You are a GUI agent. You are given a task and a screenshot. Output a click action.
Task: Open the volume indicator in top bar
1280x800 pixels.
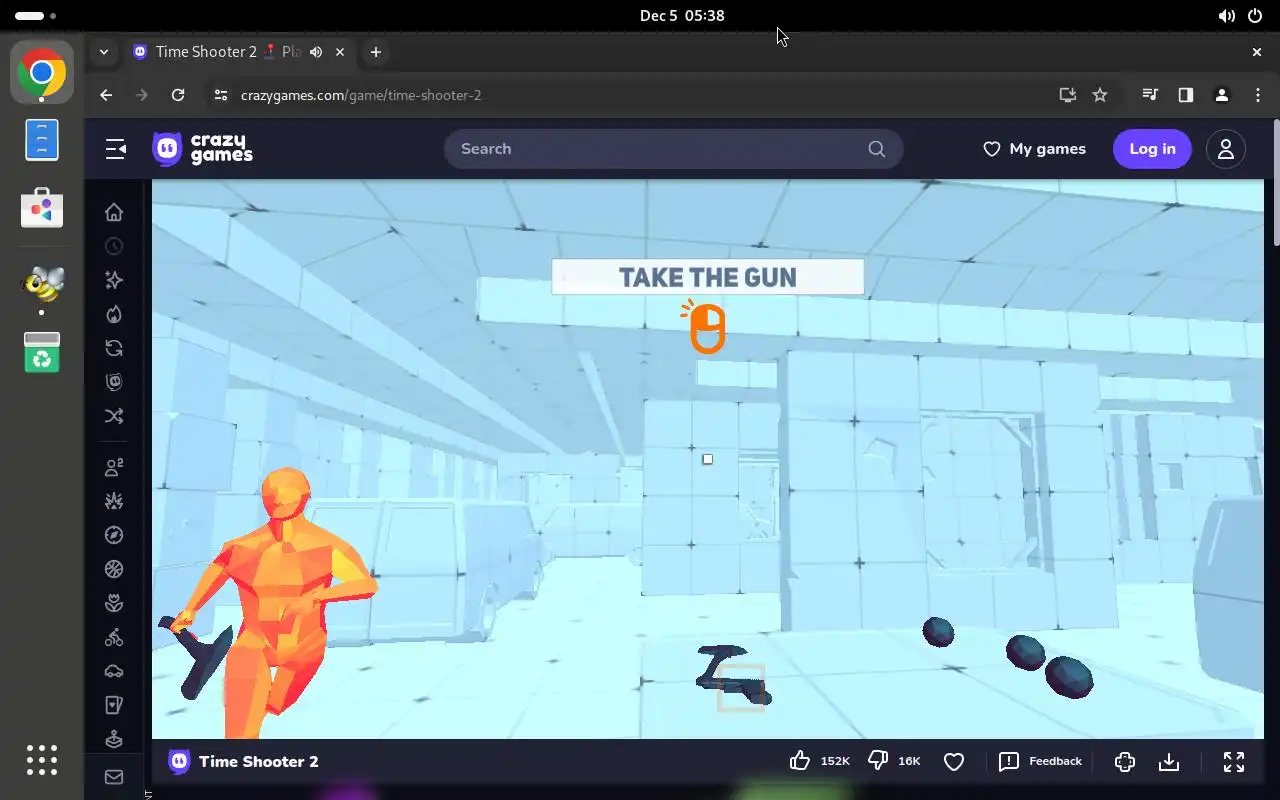click(x=1226, y=16)
